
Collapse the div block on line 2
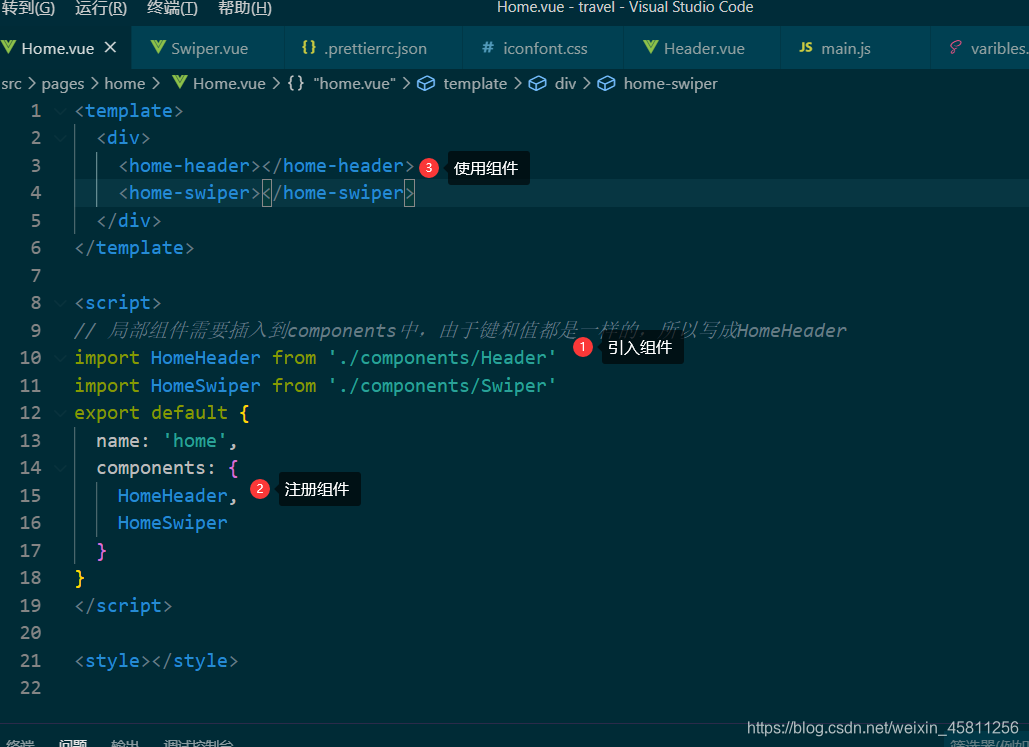(60, 139)
